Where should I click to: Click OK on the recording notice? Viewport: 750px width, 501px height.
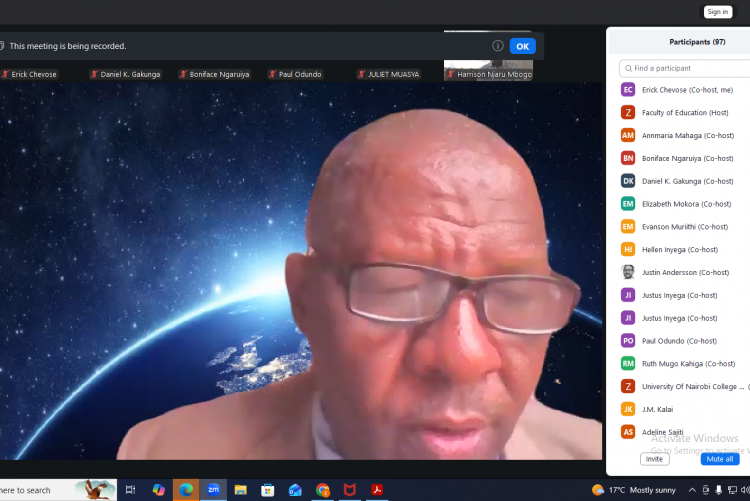[522, 46]
